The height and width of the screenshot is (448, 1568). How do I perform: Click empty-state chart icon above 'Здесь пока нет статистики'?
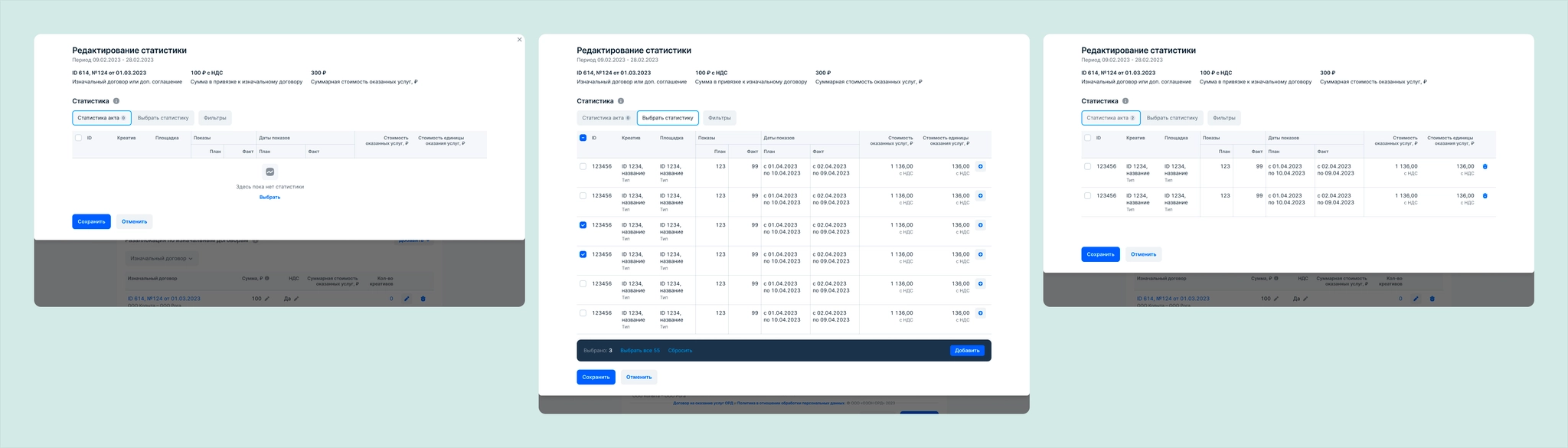[270, 172]
